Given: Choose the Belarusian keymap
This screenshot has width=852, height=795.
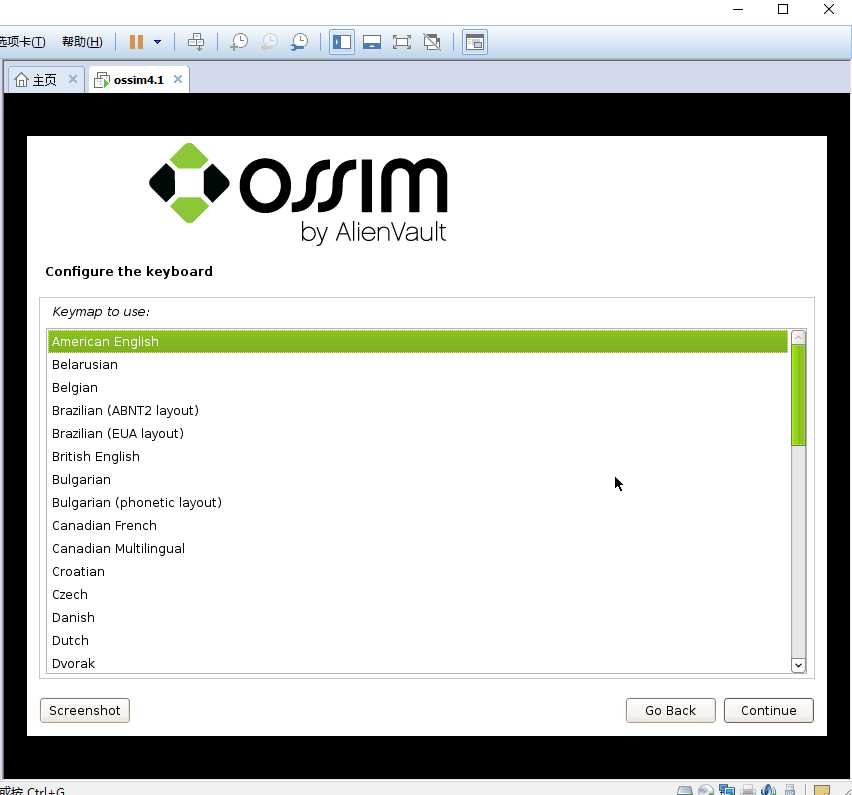Looking at the screenshot, I should tap(417, 365).
